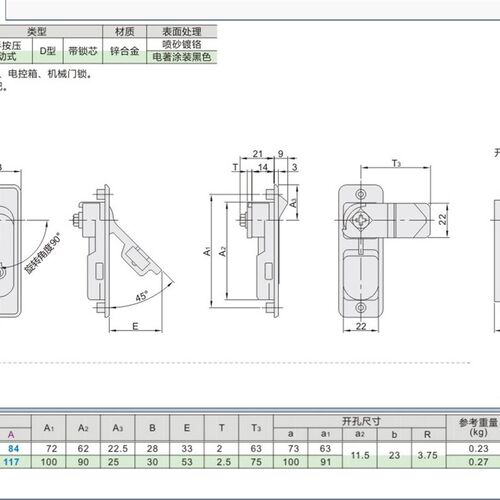Select the 喷砂镀铬 finish cell
This screenshot has width=500, height=500.
coord(182,44)
